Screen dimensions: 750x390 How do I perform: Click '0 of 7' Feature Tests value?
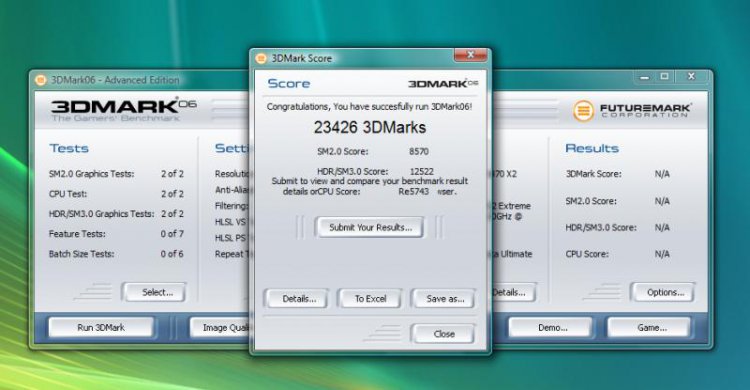pos(172,234)
